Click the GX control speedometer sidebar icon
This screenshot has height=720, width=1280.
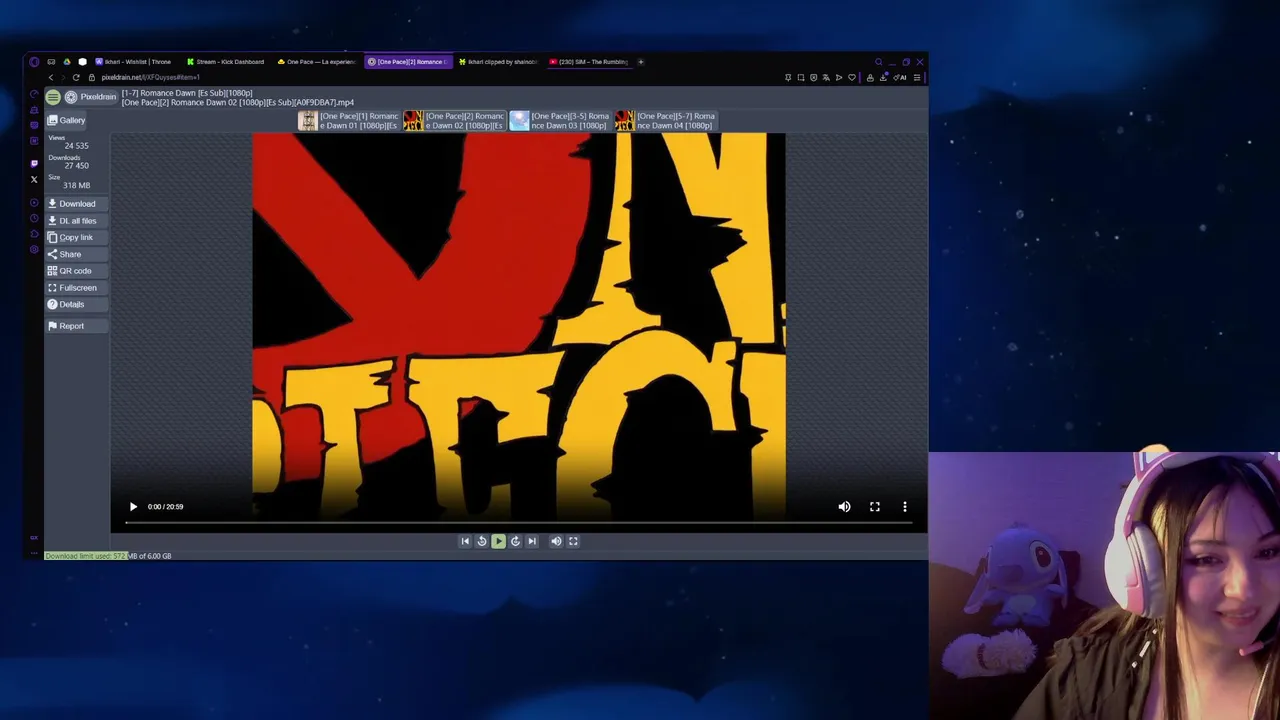coord(34,94)
